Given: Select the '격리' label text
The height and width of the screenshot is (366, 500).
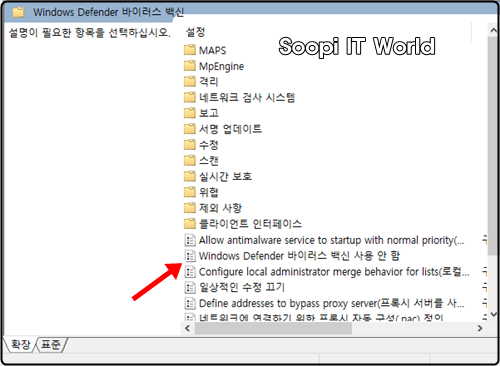Looking at the screenshot, I should point(209,82).
